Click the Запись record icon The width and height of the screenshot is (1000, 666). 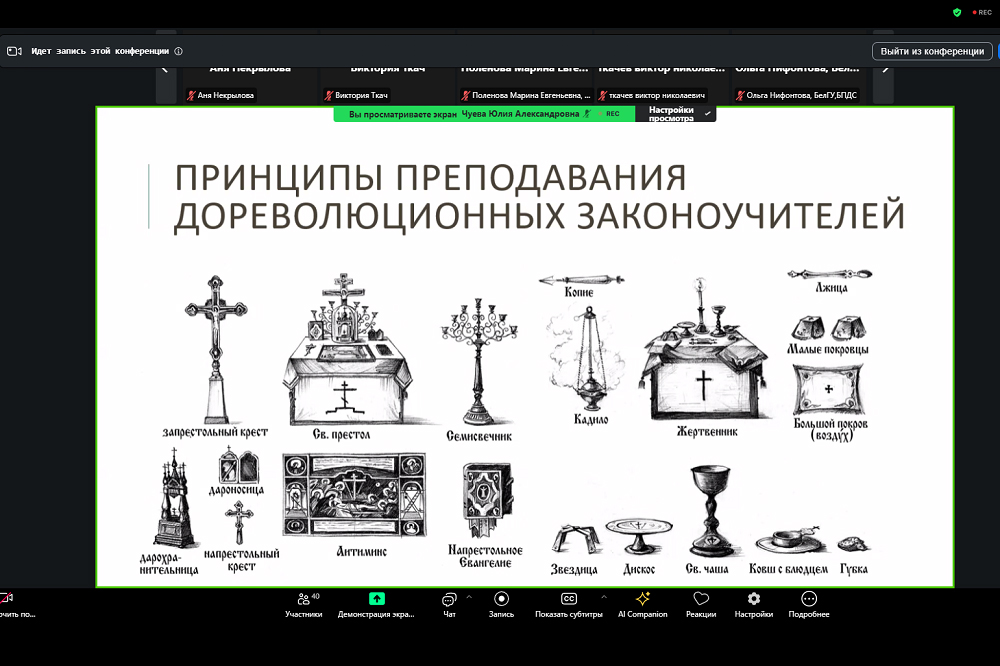pos(501,599)
